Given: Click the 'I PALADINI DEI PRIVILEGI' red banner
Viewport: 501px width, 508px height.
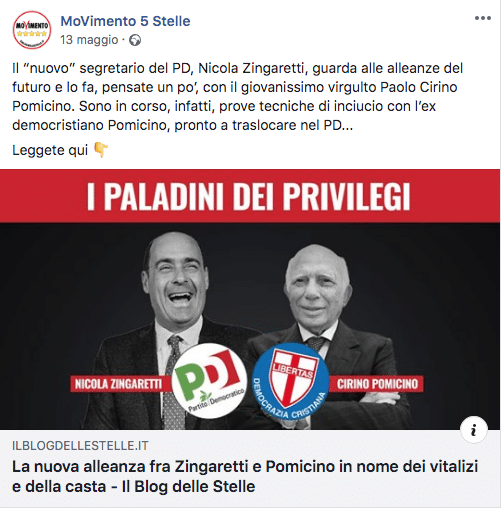Looking at the screenshot, I should pos(250,196).
